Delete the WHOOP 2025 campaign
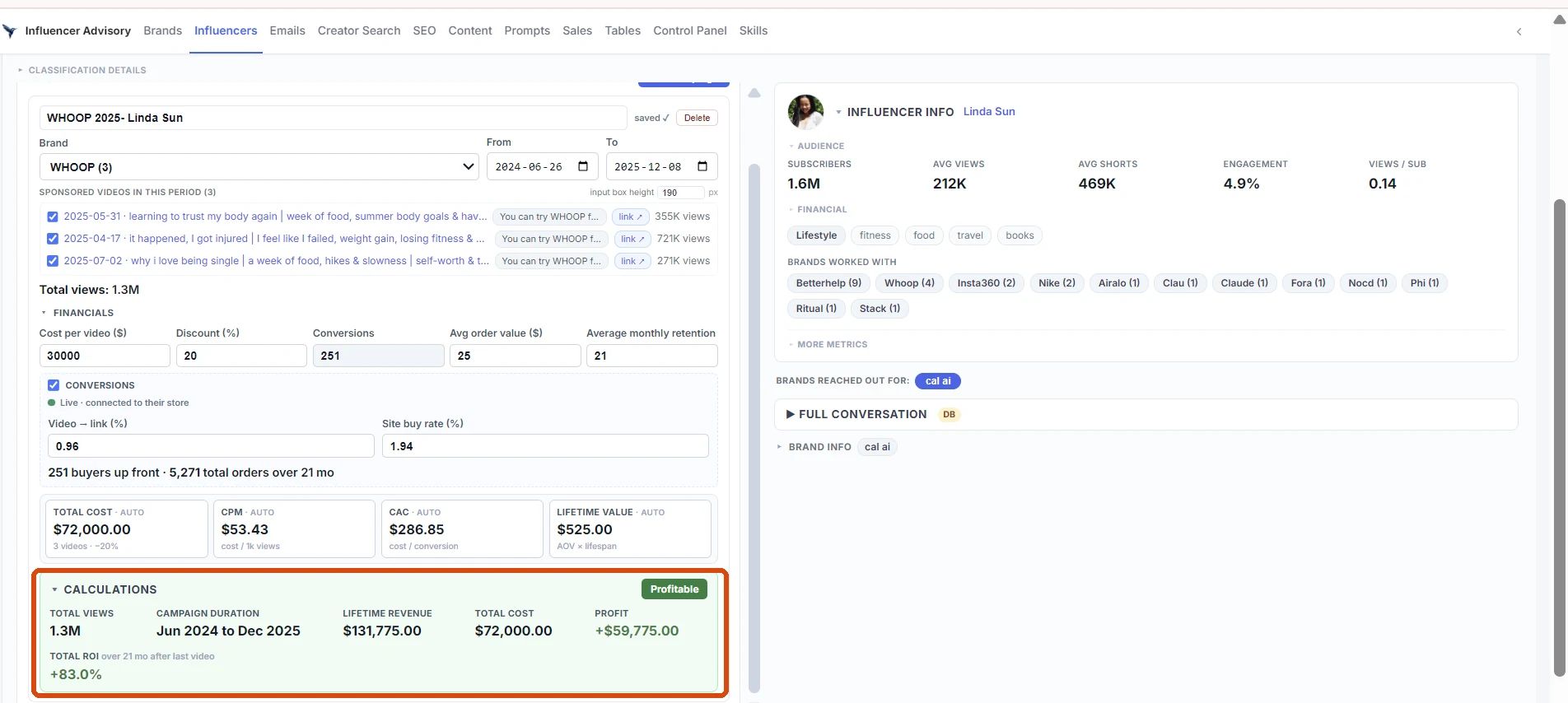The width and height of the screenshot is (1568, 703). (697, 118)
